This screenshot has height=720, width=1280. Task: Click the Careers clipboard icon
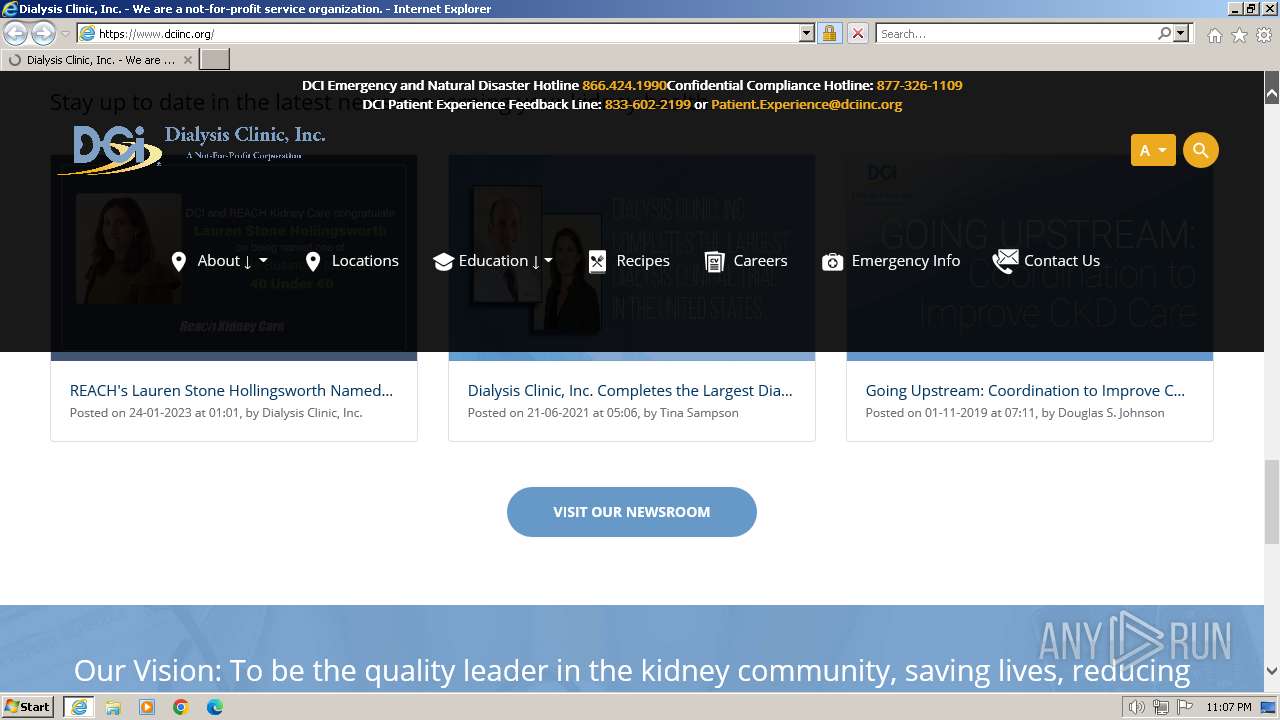pos(714,262)
